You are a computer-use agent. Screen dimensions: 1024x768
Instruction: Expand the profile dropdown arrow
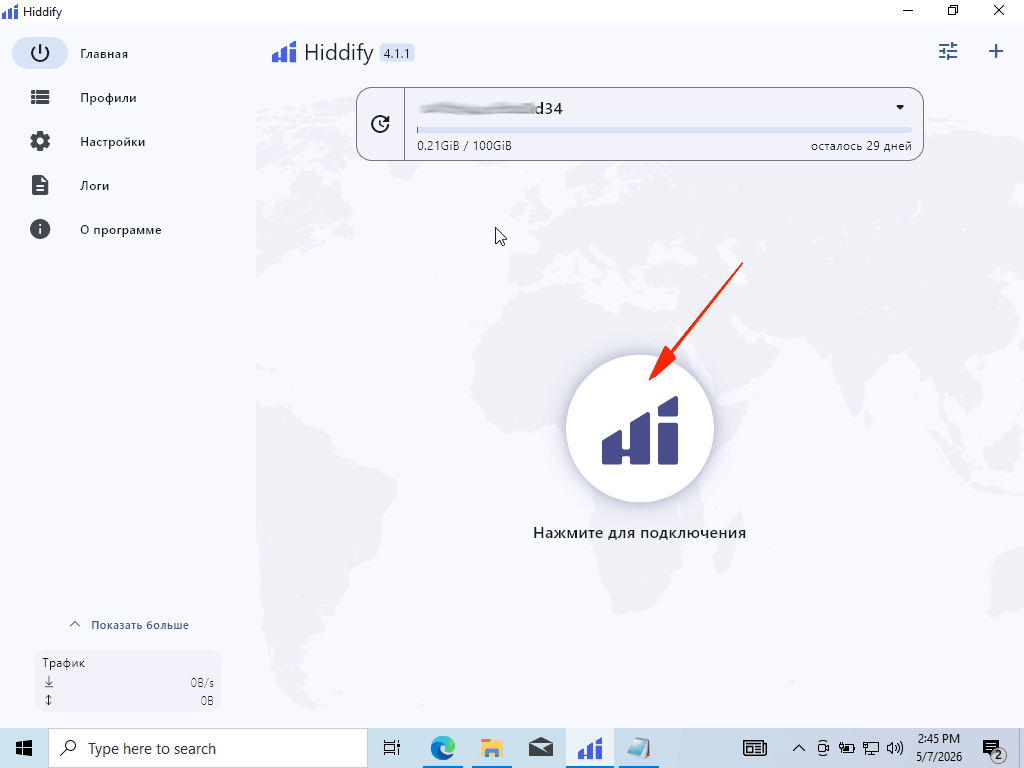click(900, 107)
